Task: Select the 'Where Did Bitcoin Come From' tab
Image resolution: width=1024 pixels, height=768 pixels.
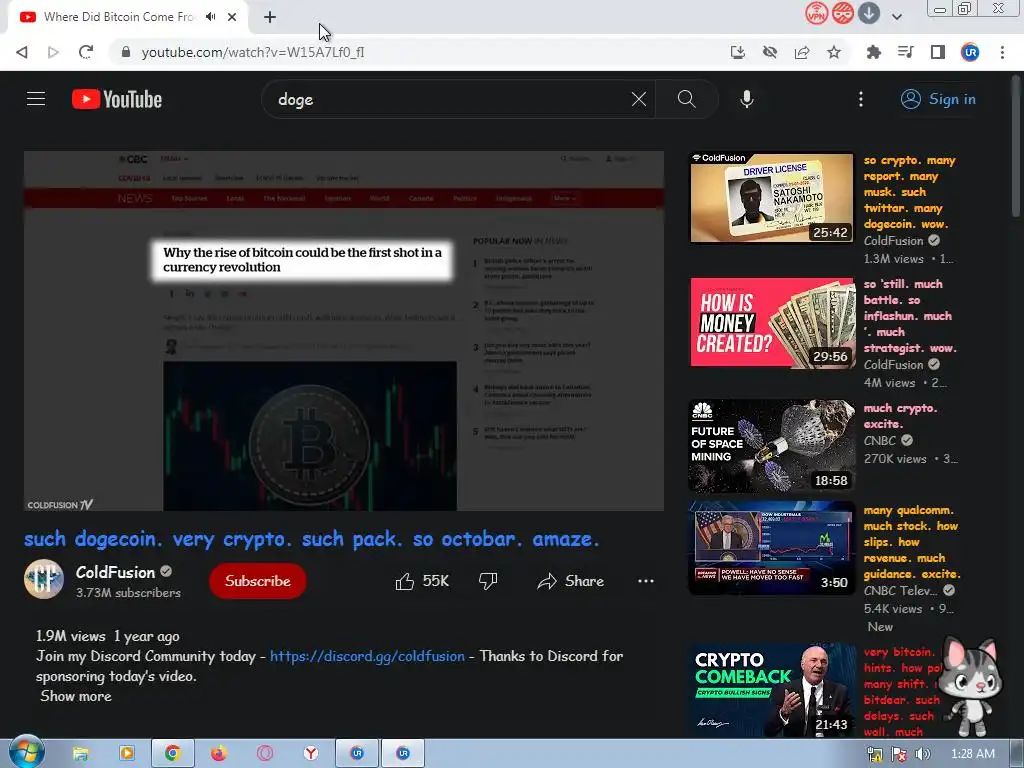Action: [118, 17]
